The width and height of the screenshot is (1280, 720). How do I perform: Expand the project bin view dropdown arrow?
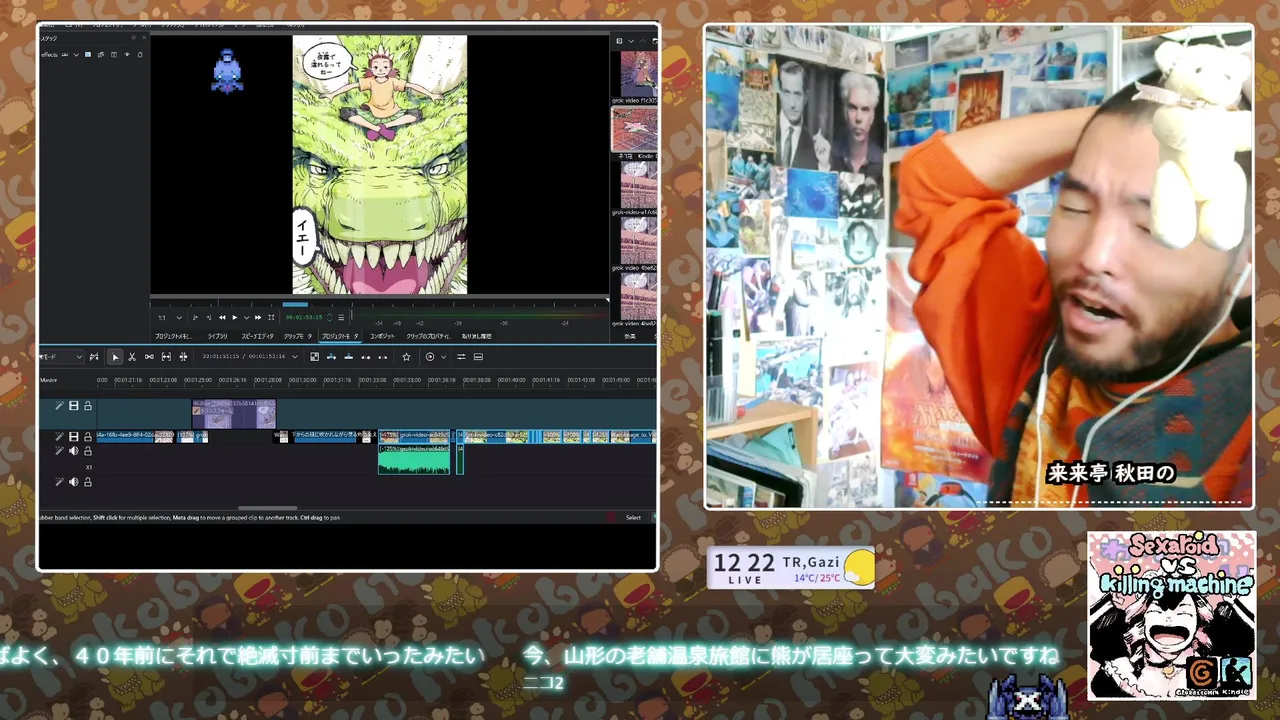click(x=630, y=41)
